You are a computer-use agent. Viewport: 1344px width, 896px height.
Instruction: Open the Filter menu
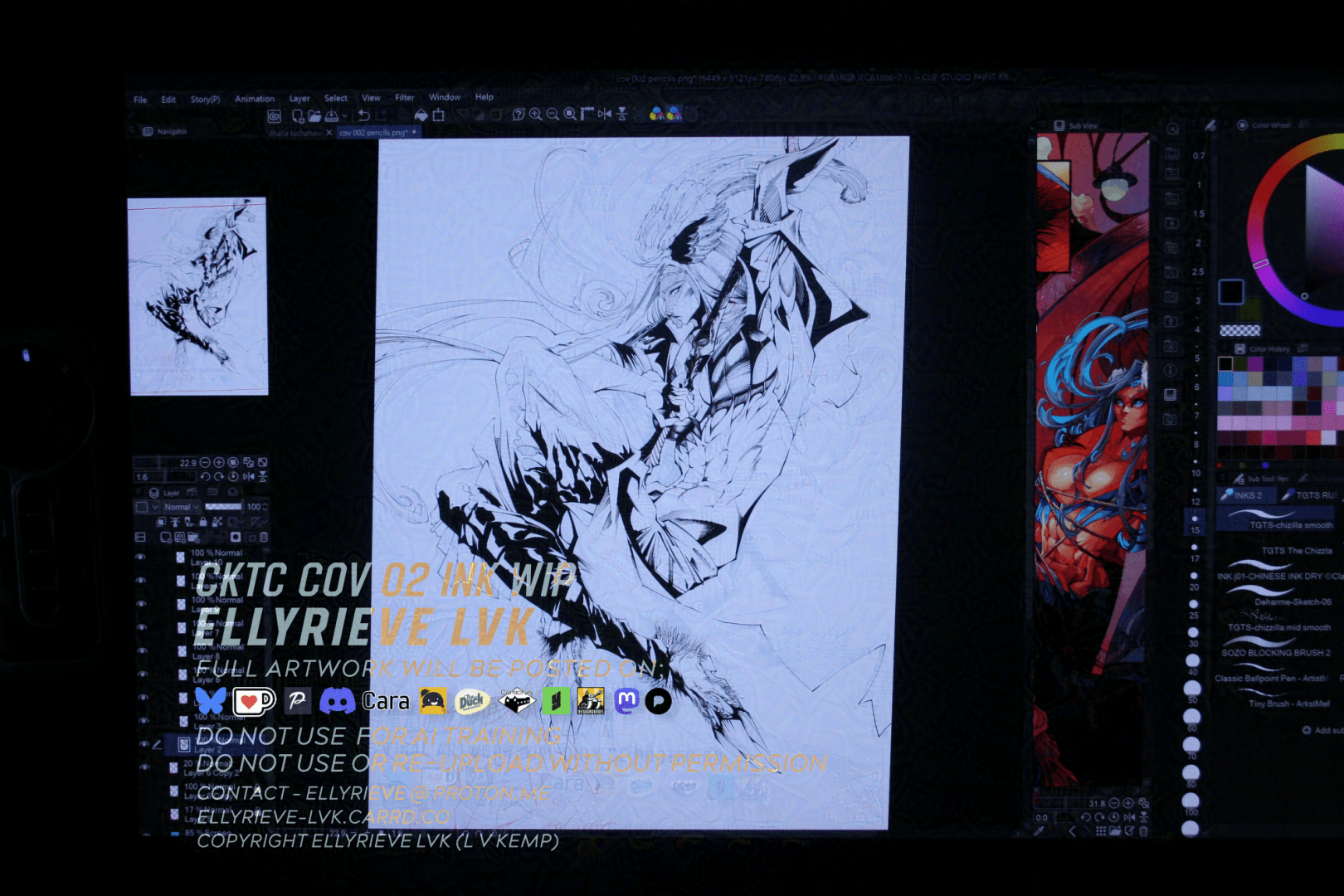click(x=405, y=97)
